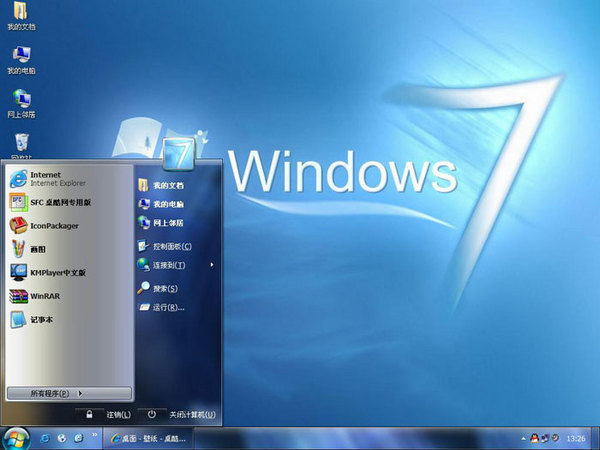This screenshot has height=450, width=600.
Task: Open 控制面板(C) in the Start menu
Action: click(x=170, y=246)
